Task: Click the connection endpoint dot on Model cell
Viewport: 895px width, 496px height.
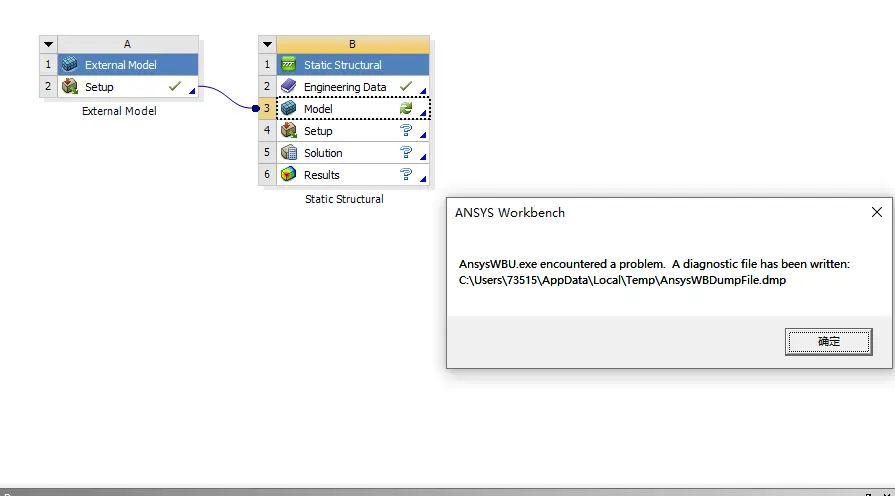Action: point(256,108)
